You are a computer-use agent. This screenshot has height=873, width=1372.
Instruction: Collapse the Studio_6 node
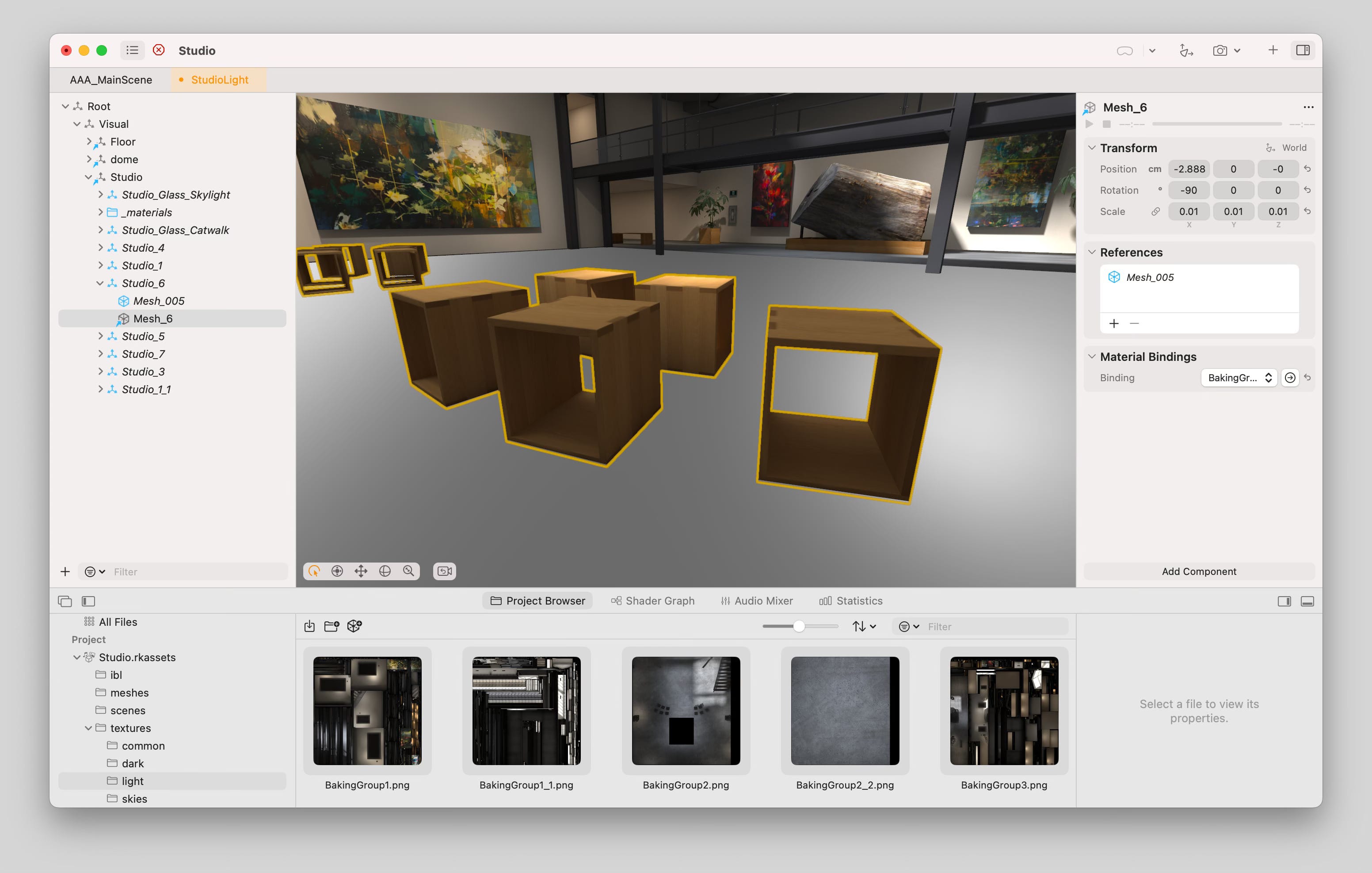(x=100, y=283)
